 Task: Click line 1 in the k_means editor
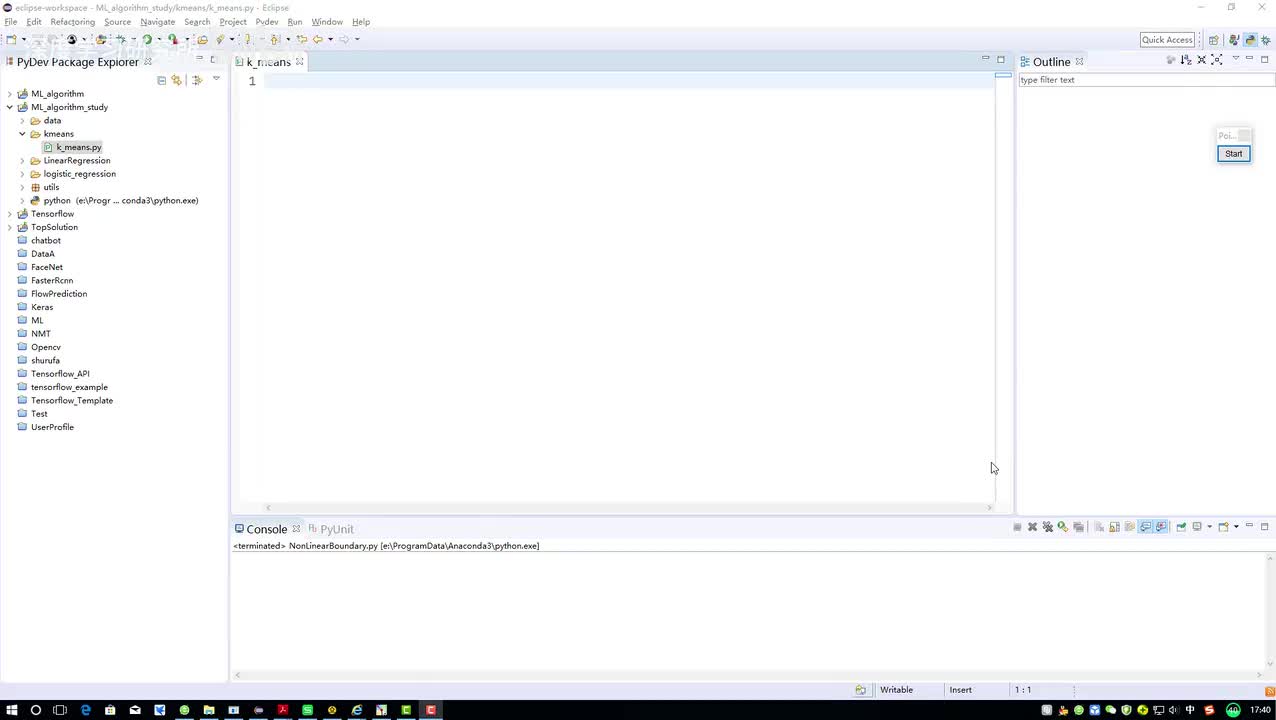point(630,81)
